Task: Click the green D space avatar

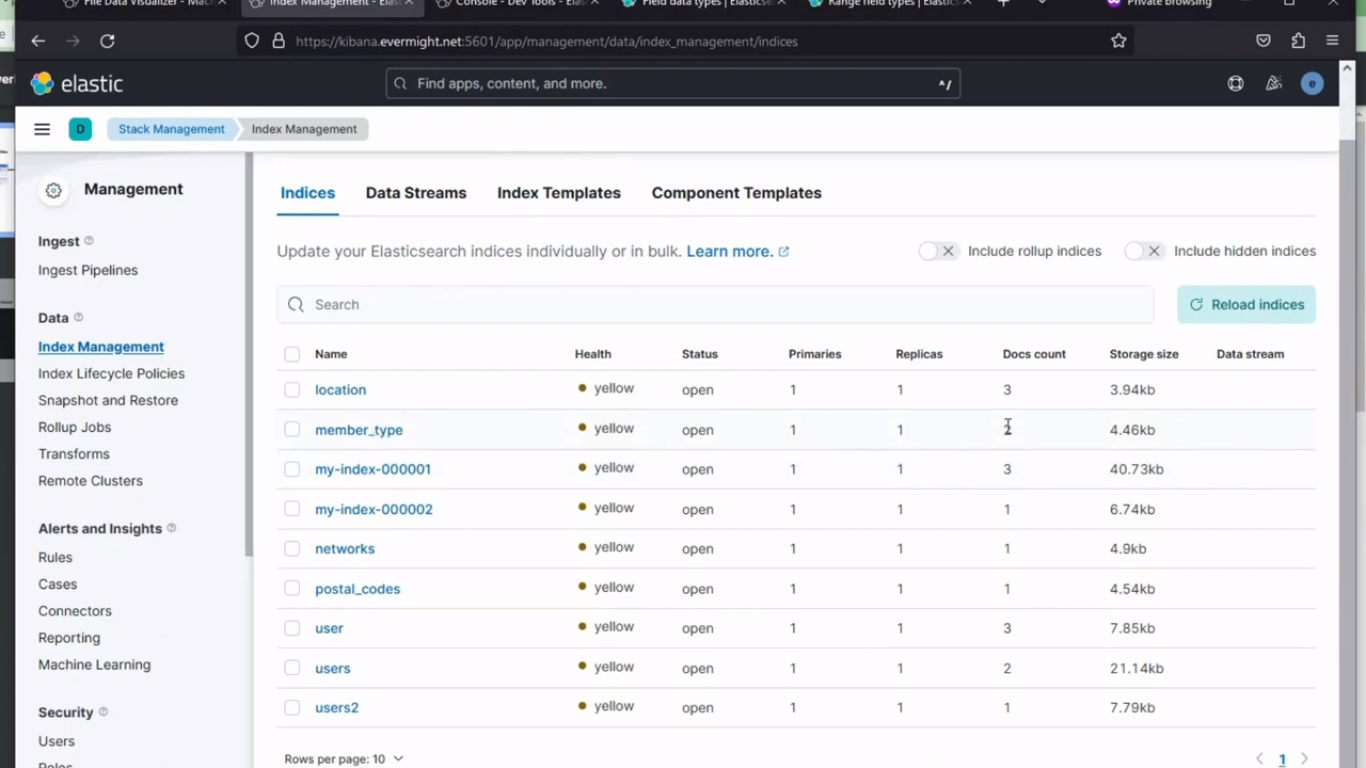Action: point(80,129)
